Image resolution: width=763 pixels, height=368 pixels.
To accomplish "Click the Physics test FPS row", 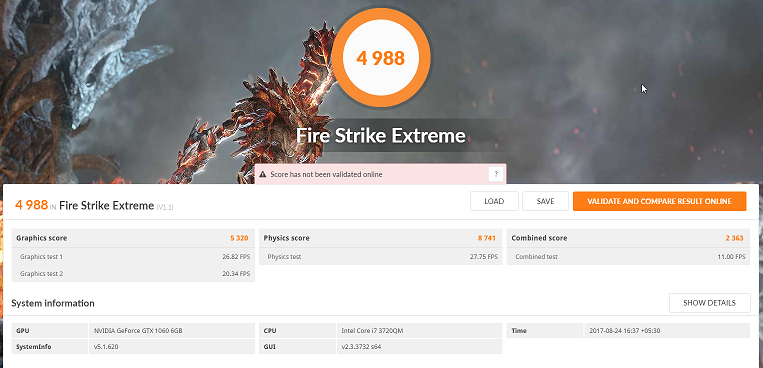I will pyautogui.click(x=381, y=257).
